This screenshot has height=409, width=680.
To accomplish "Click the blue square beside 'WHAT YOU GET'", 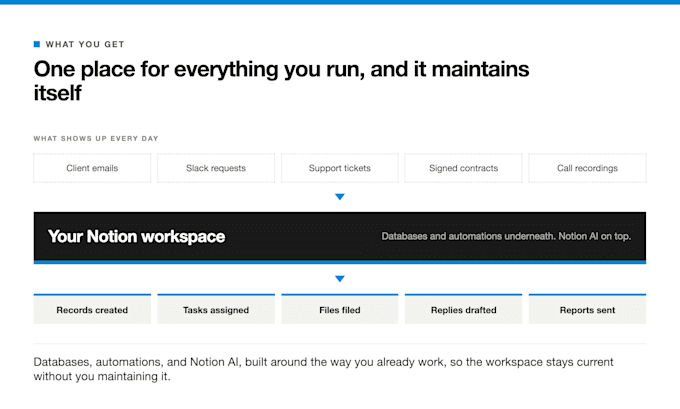I will [37, 44].
